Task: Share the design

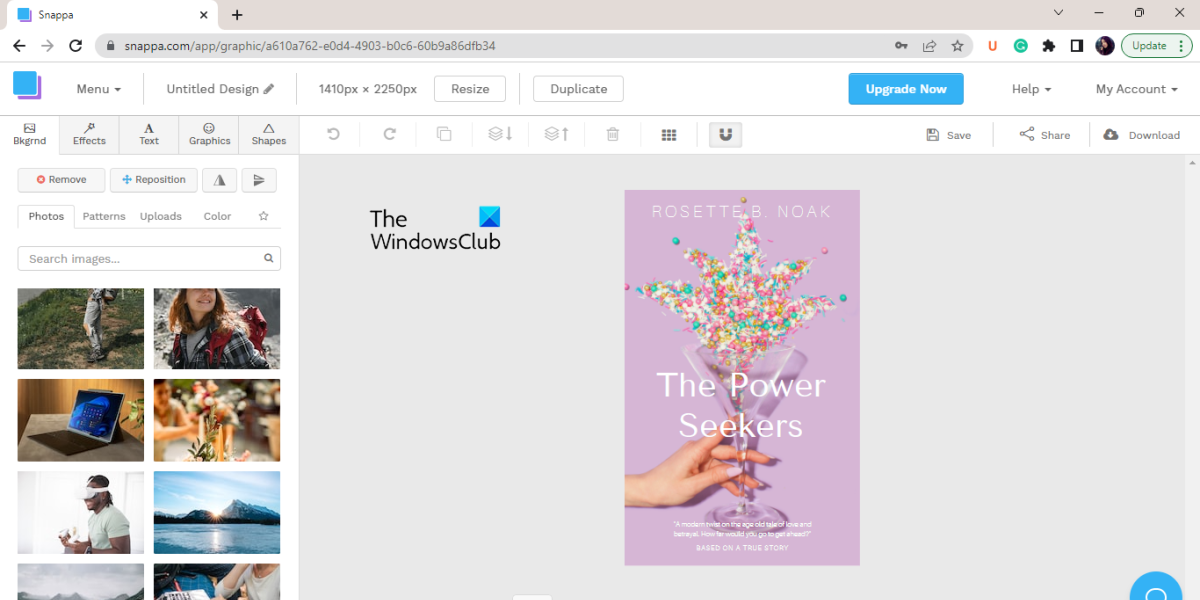Action: [x=1044, y=135]
